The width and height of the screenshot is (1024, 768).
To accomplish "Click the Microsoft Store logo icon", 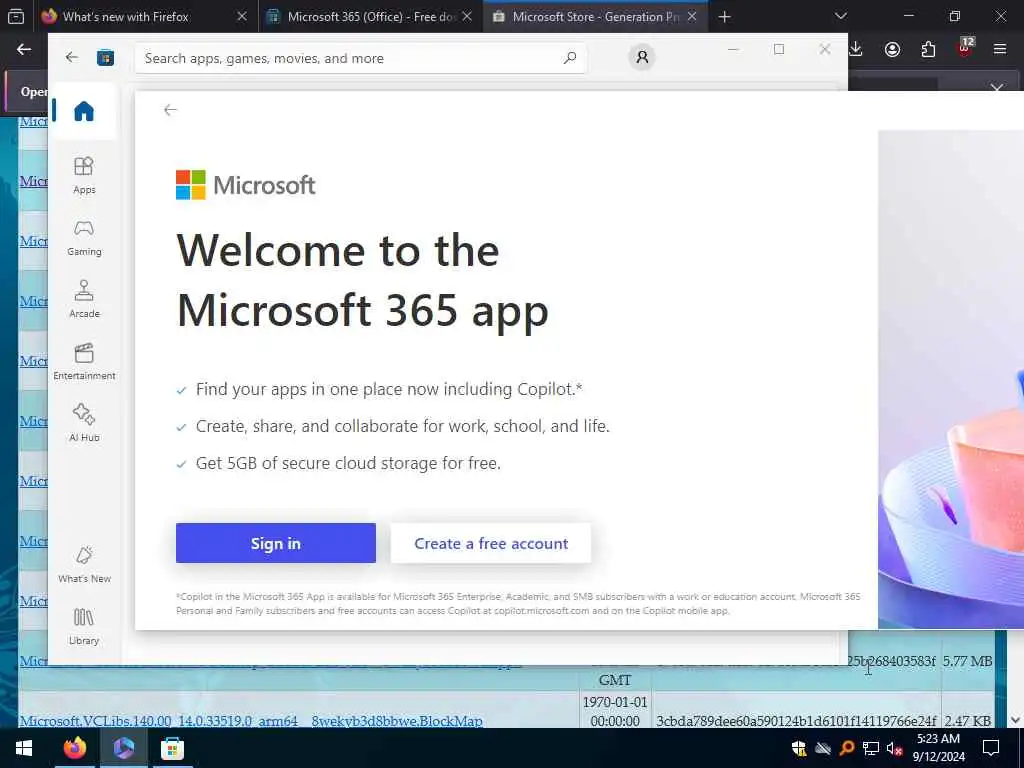I will click(105, 57).
